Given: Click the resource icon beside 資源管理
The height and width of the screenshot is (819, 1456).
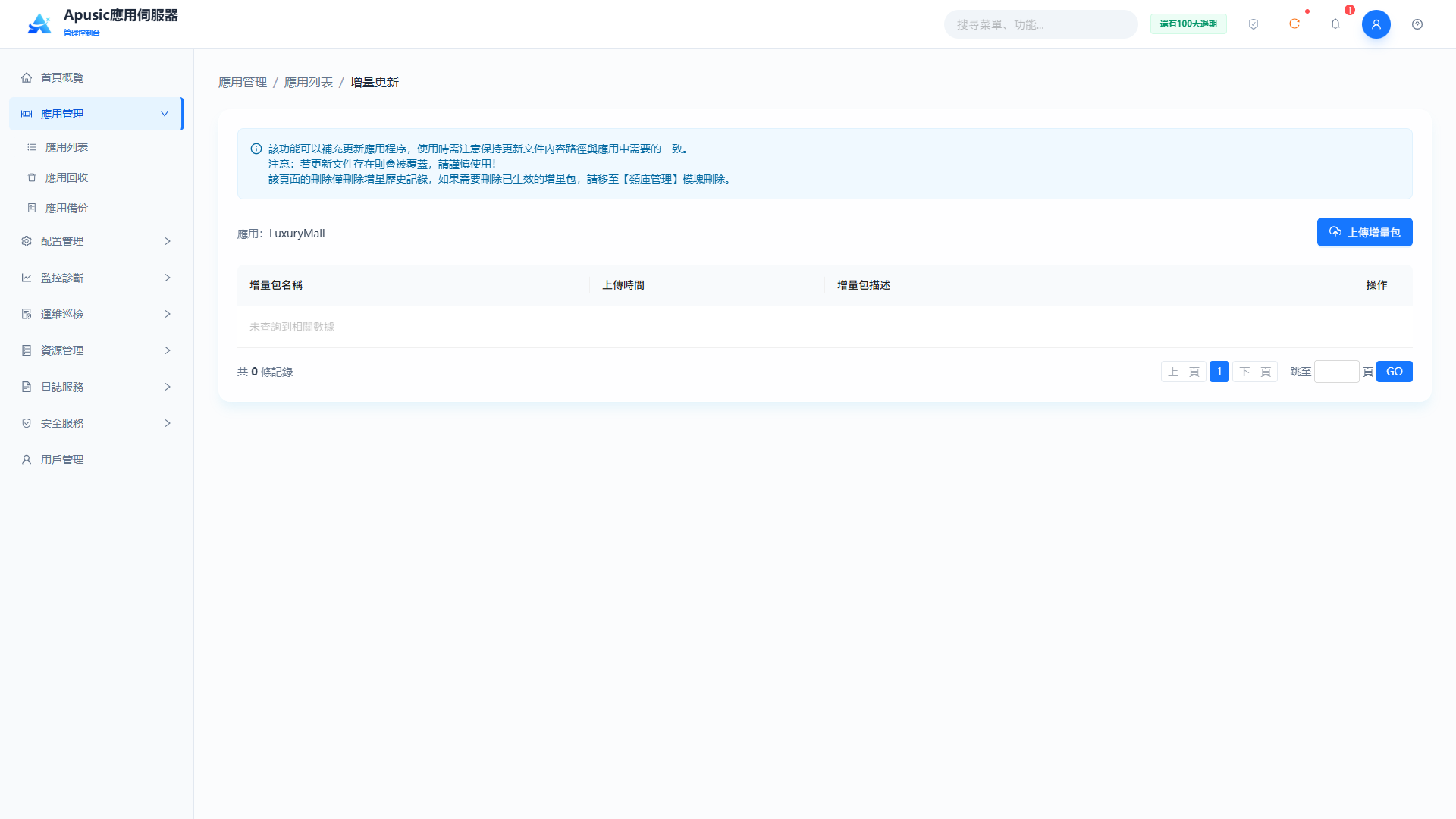Looking at the screenshot, I should (27, 350).
